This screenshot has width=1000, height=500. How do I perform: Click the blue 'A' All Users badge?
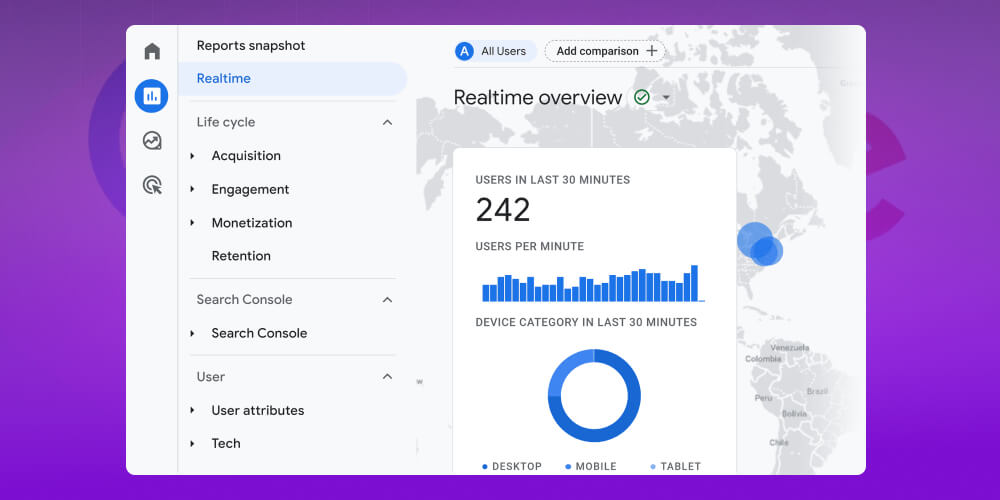point(464,51)
